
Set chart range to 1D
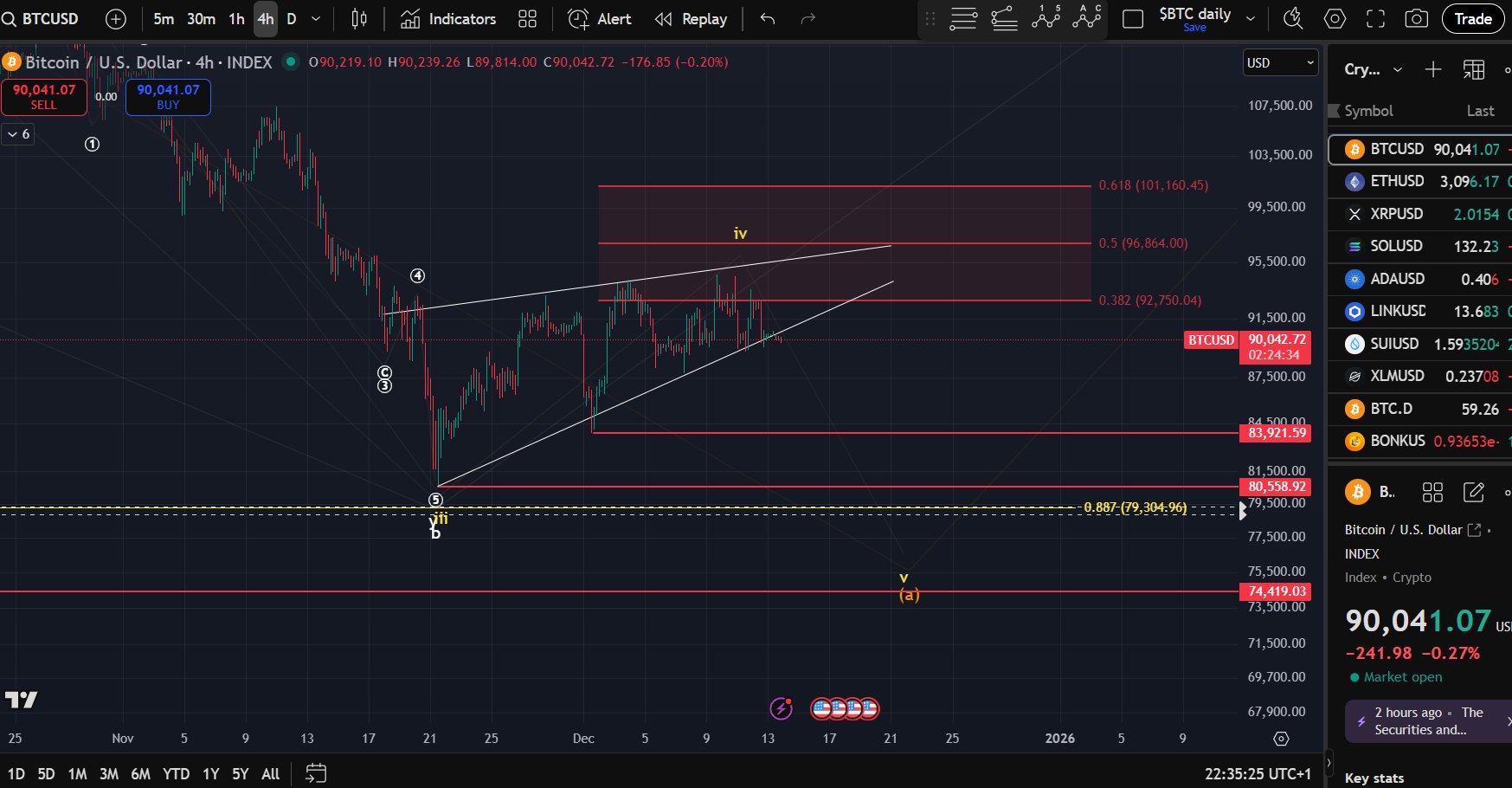pyautogui.click(x=16, y=774)
